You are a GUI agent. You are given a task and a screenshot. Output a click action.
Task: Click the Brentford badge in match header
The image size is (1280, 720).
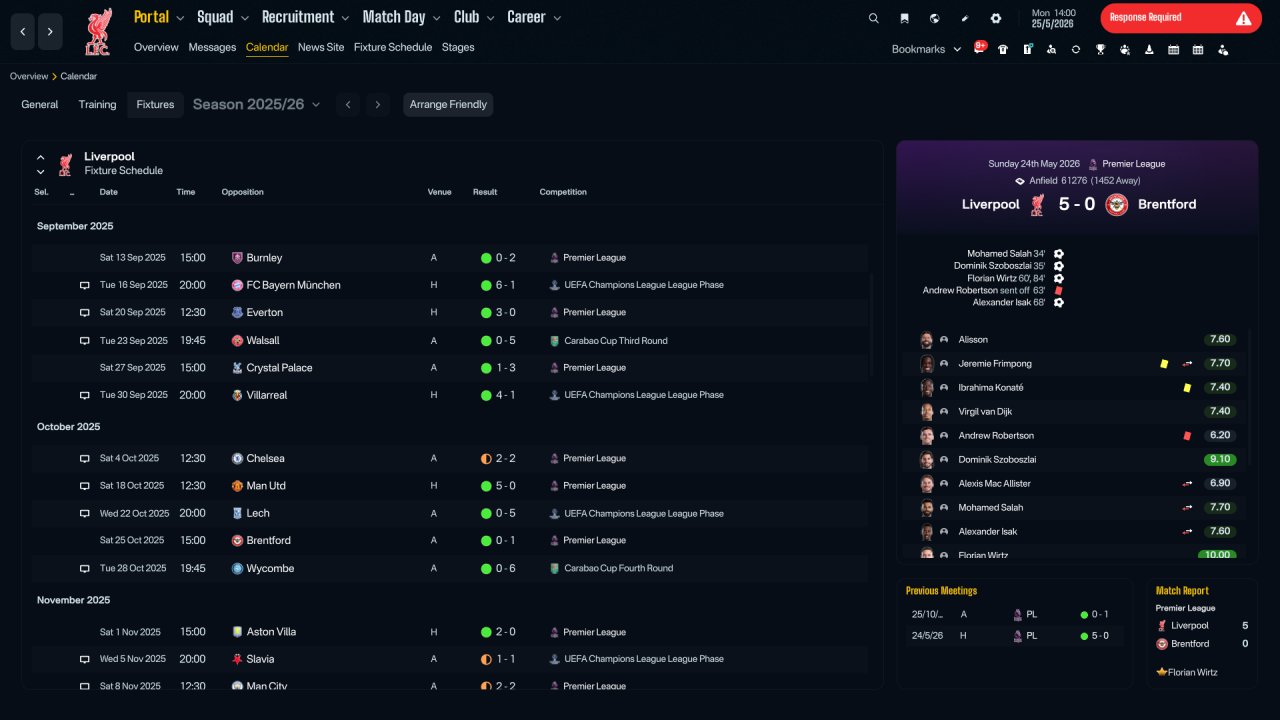pos(1117,204)
